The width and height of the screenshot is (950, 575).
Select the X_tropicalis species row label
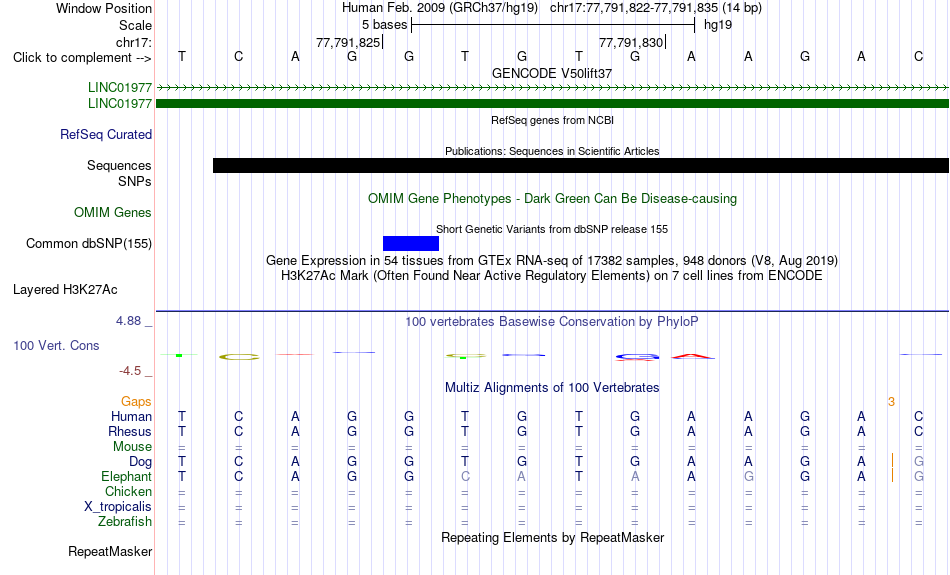pos(118,507)
